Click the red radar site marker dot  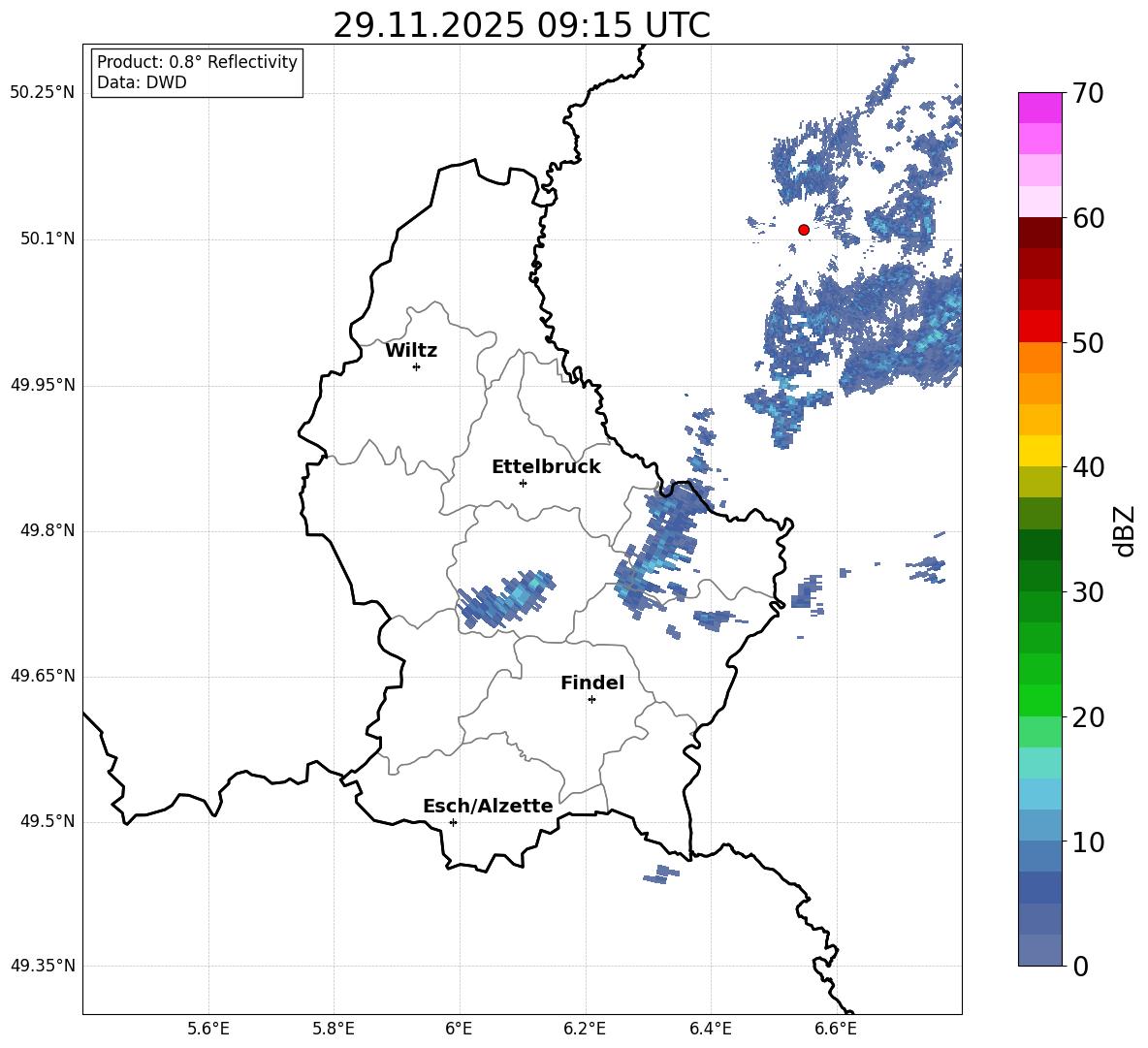803,230
